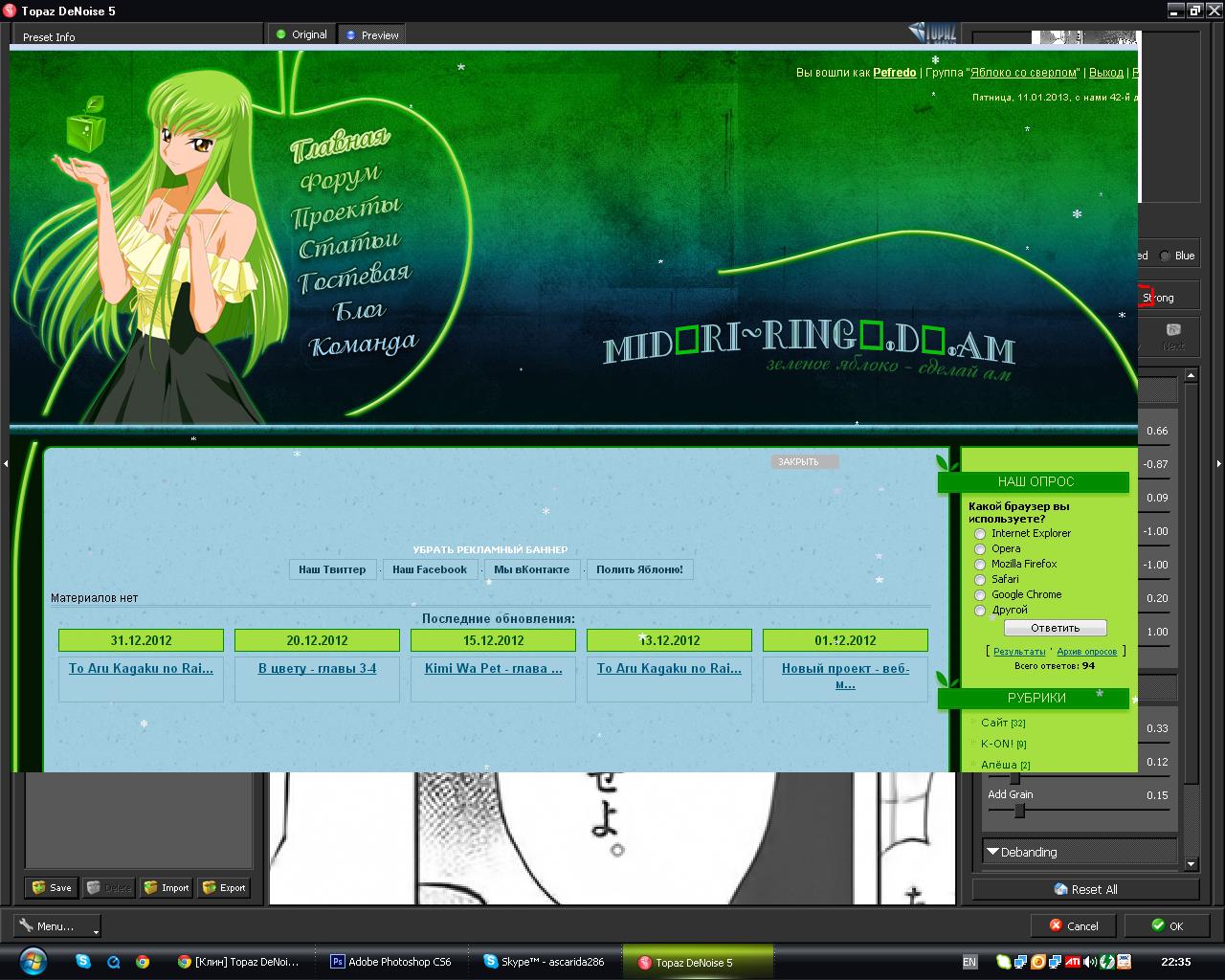Switch to Adobe Photoshop CS6 taskbar button
The height and width of the screenshot is (980, 1225).
[x=390, y=962]
